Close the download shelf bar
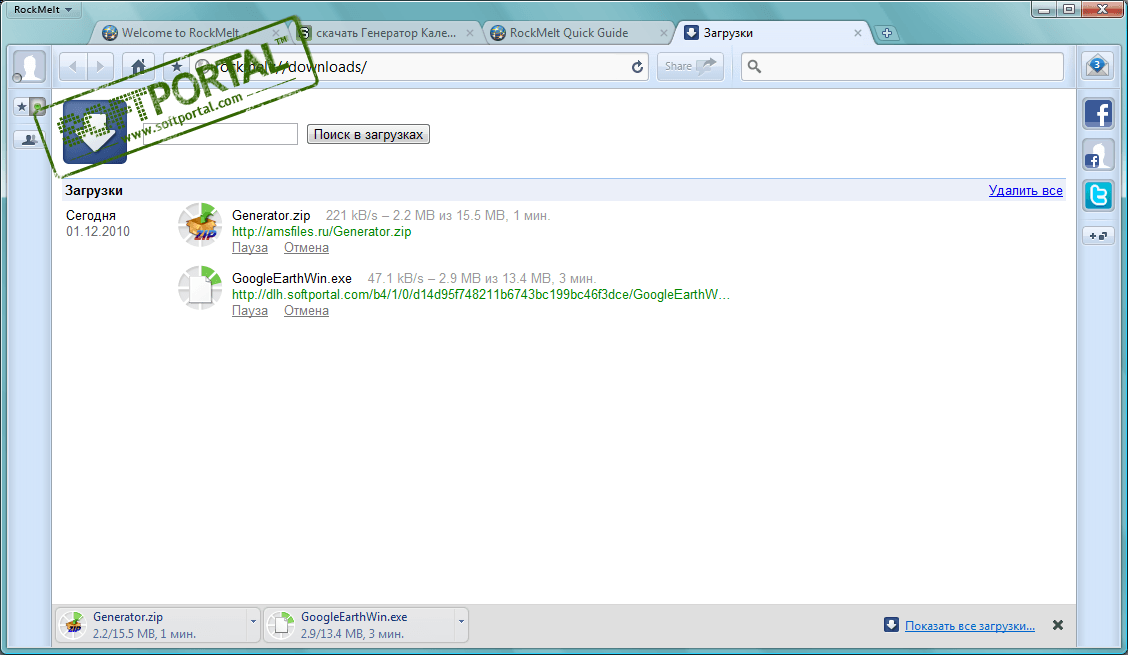1128x655 pixels. [x=1058, y=625]
